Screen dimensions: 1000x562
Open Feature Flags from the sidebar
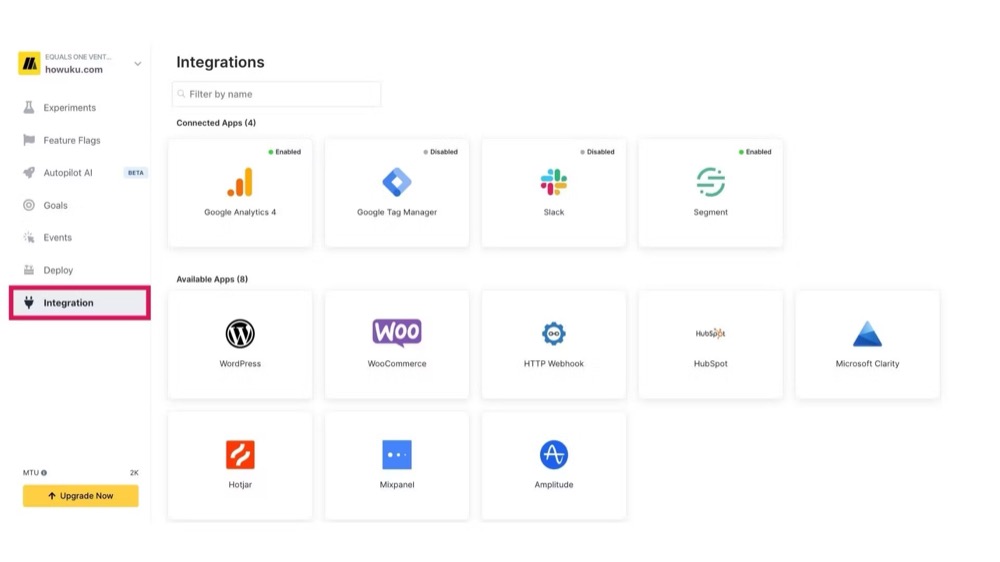coord(71,141)
